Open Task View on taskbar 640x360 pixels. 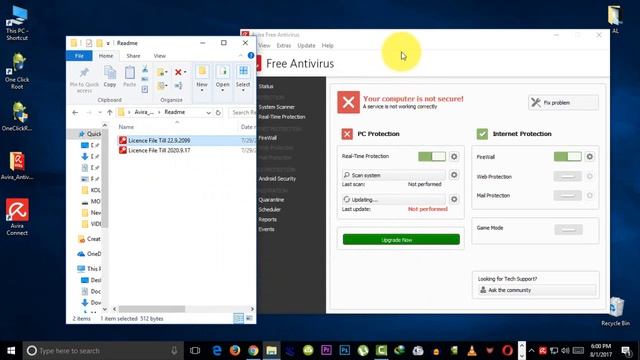195,351
